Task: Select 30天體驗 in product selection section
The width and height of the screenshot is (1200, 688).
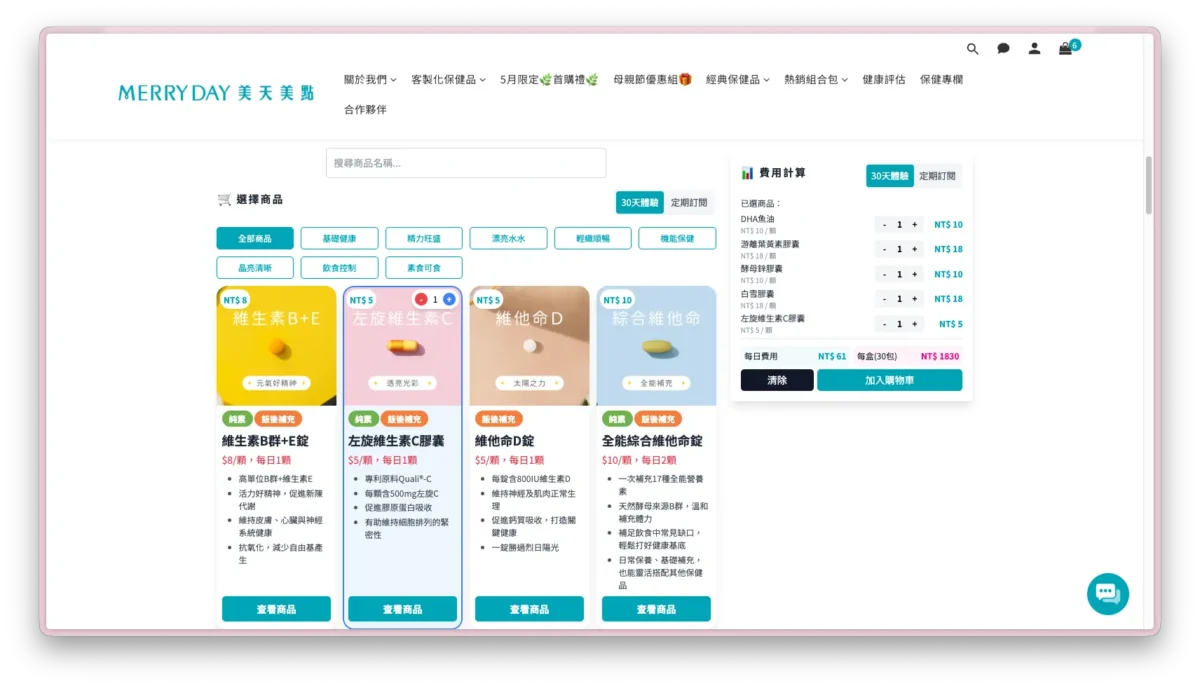Action: coord(640,202)
